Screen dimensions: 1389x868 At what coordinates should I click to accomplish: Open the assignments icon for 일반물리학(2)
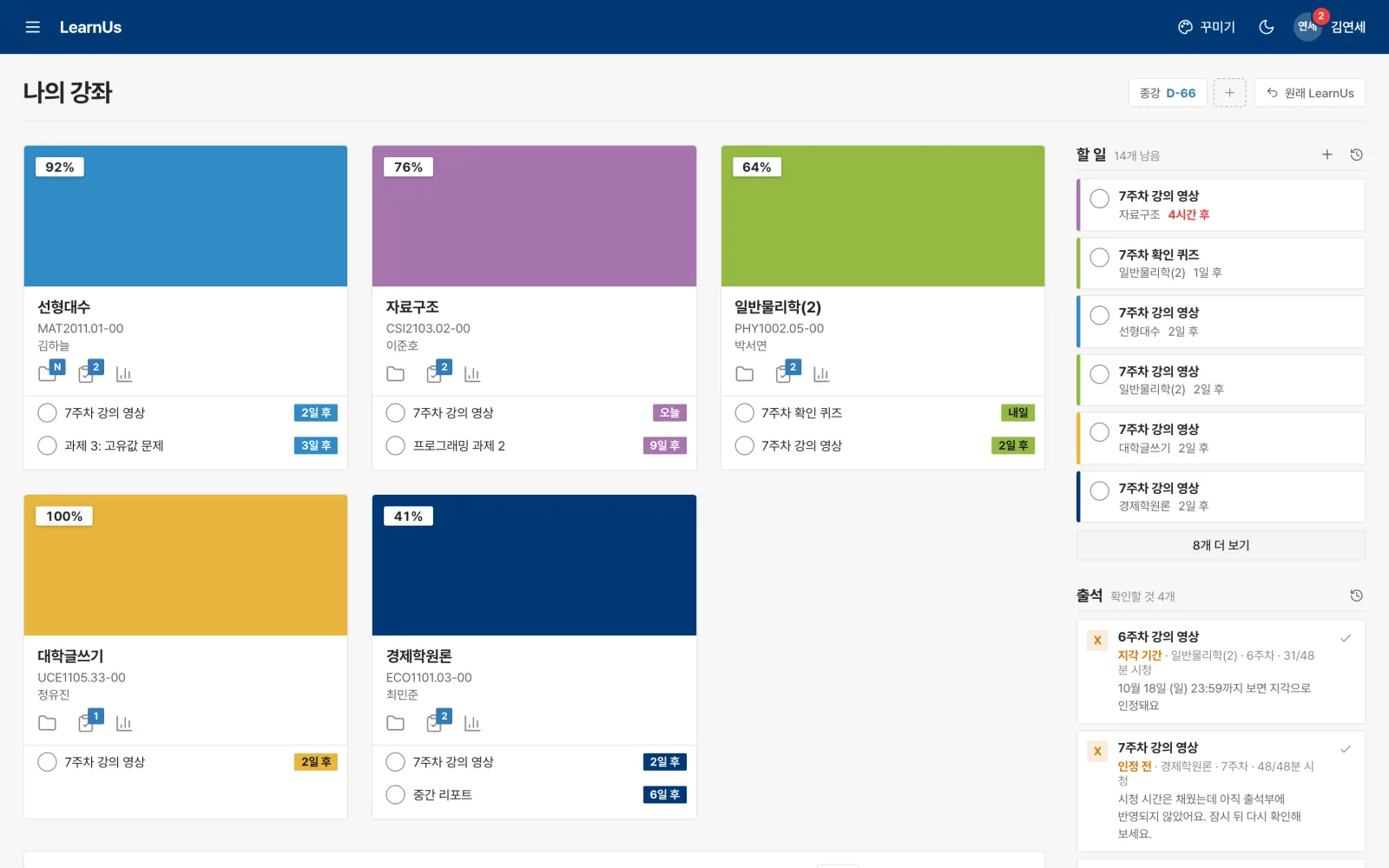(784, 373)
